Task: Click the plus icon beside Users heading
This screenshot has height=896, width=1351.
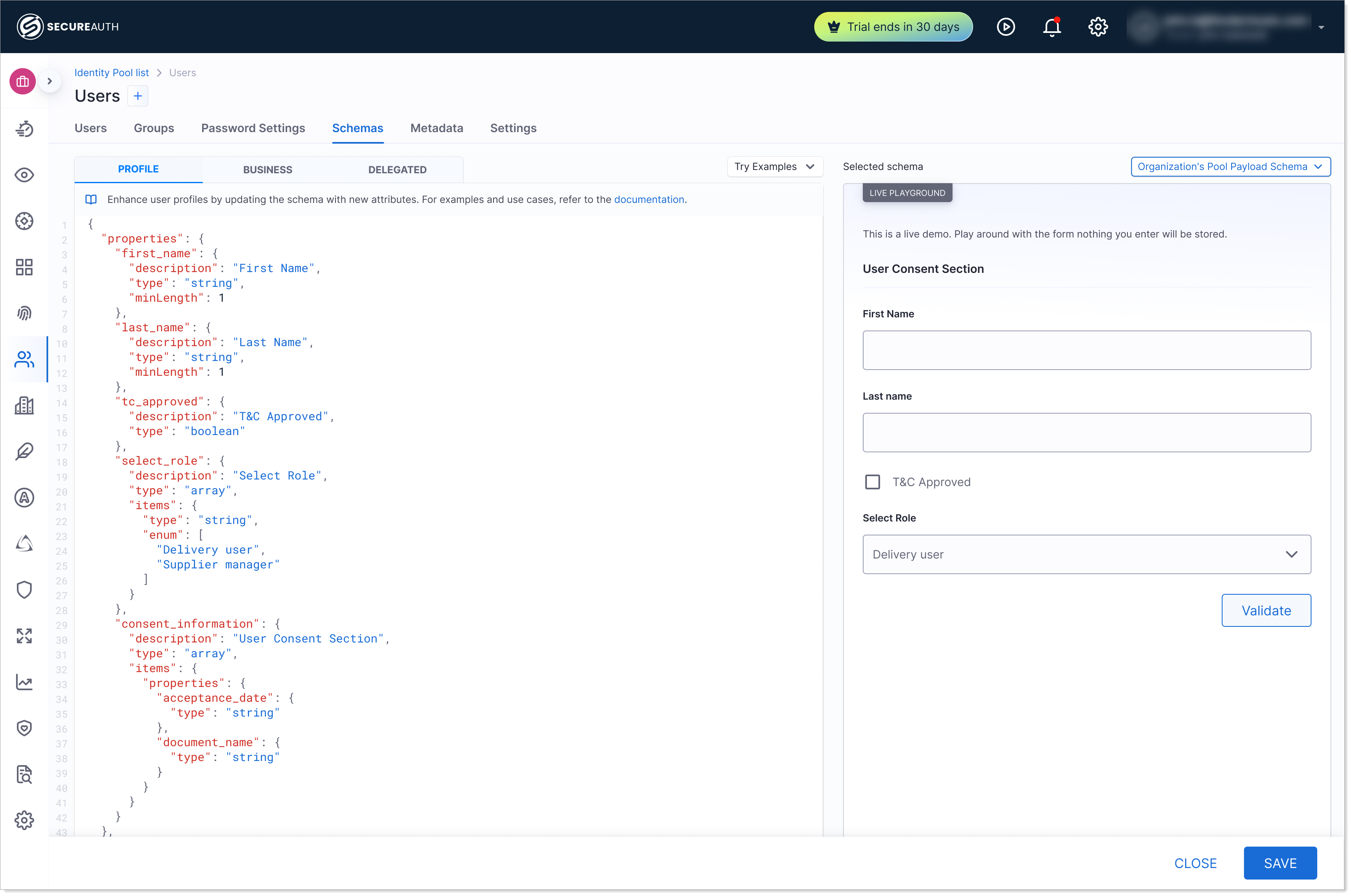Action: 138,96
